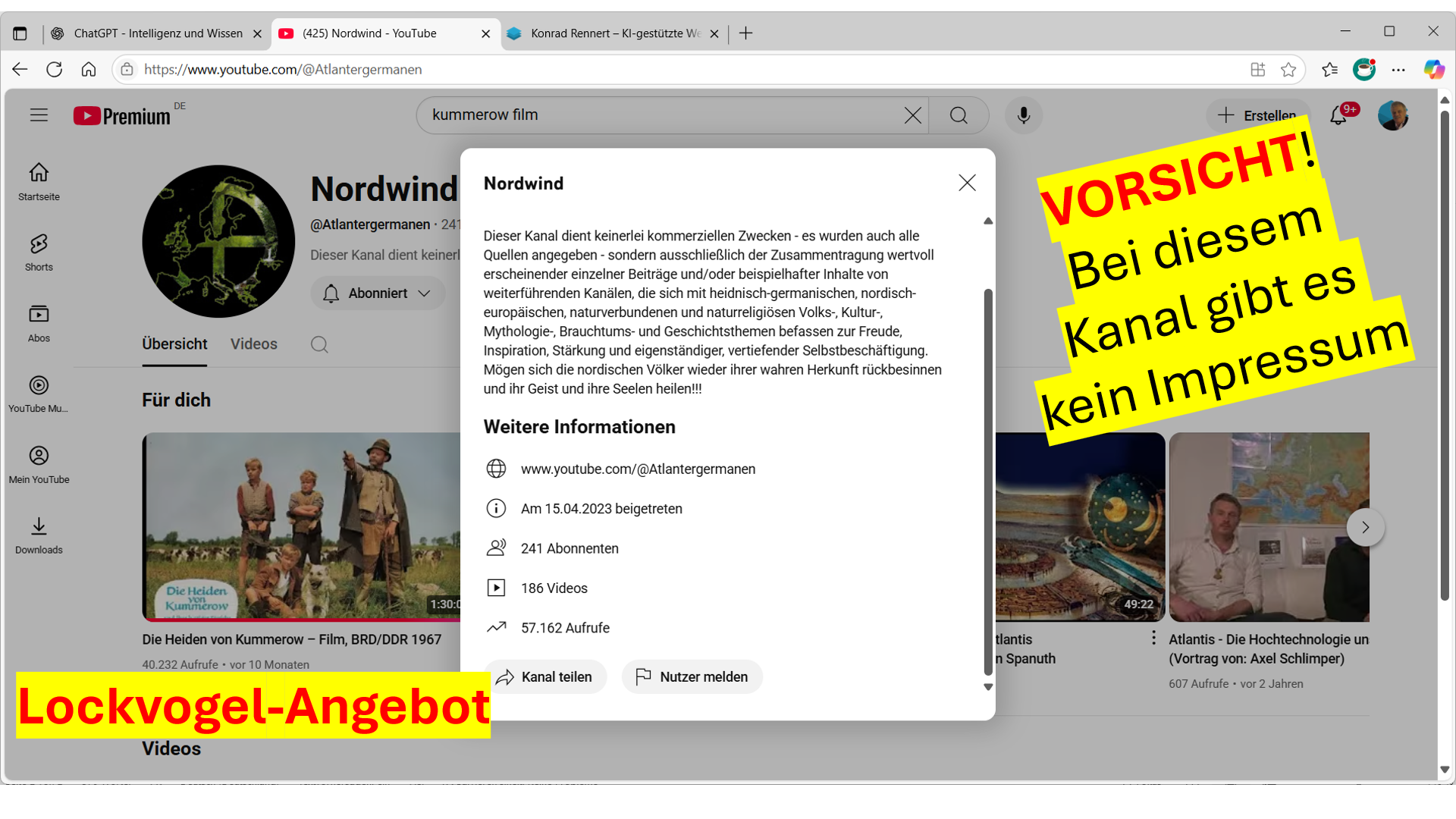
Task: Add page to favorites star icon
Action: coord(1288,70)
